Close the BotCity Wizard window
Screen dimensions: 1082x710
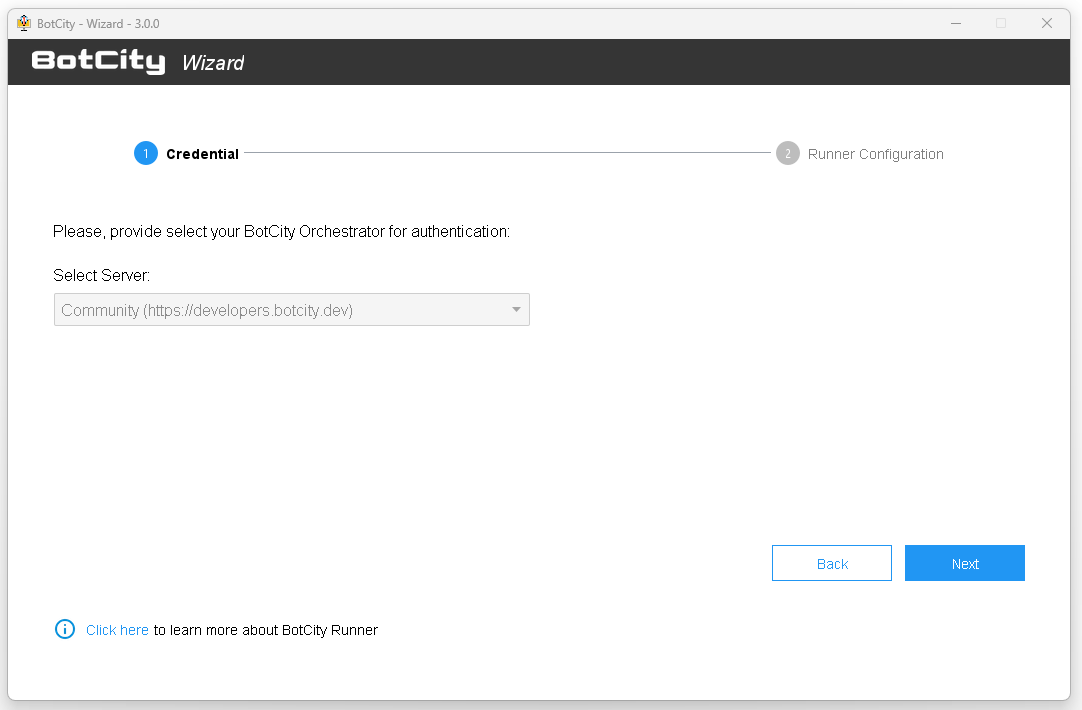click(x=1047, y=23)
